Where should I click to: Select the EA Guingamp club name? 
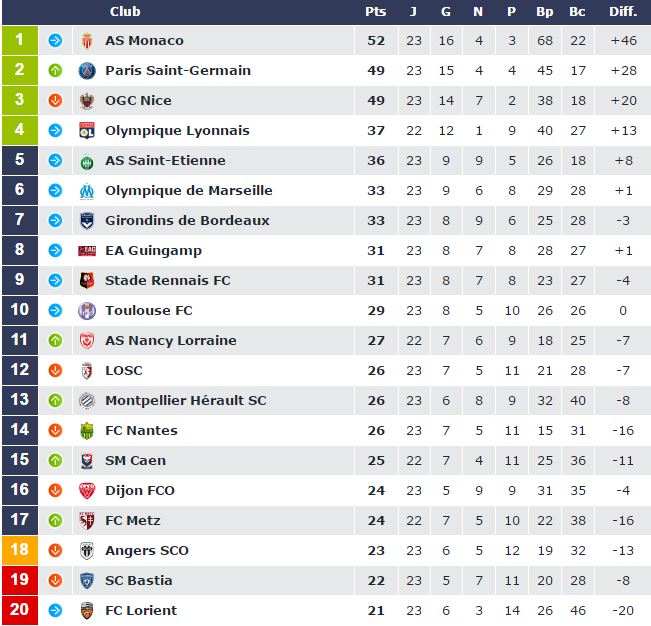pos(153,251)
